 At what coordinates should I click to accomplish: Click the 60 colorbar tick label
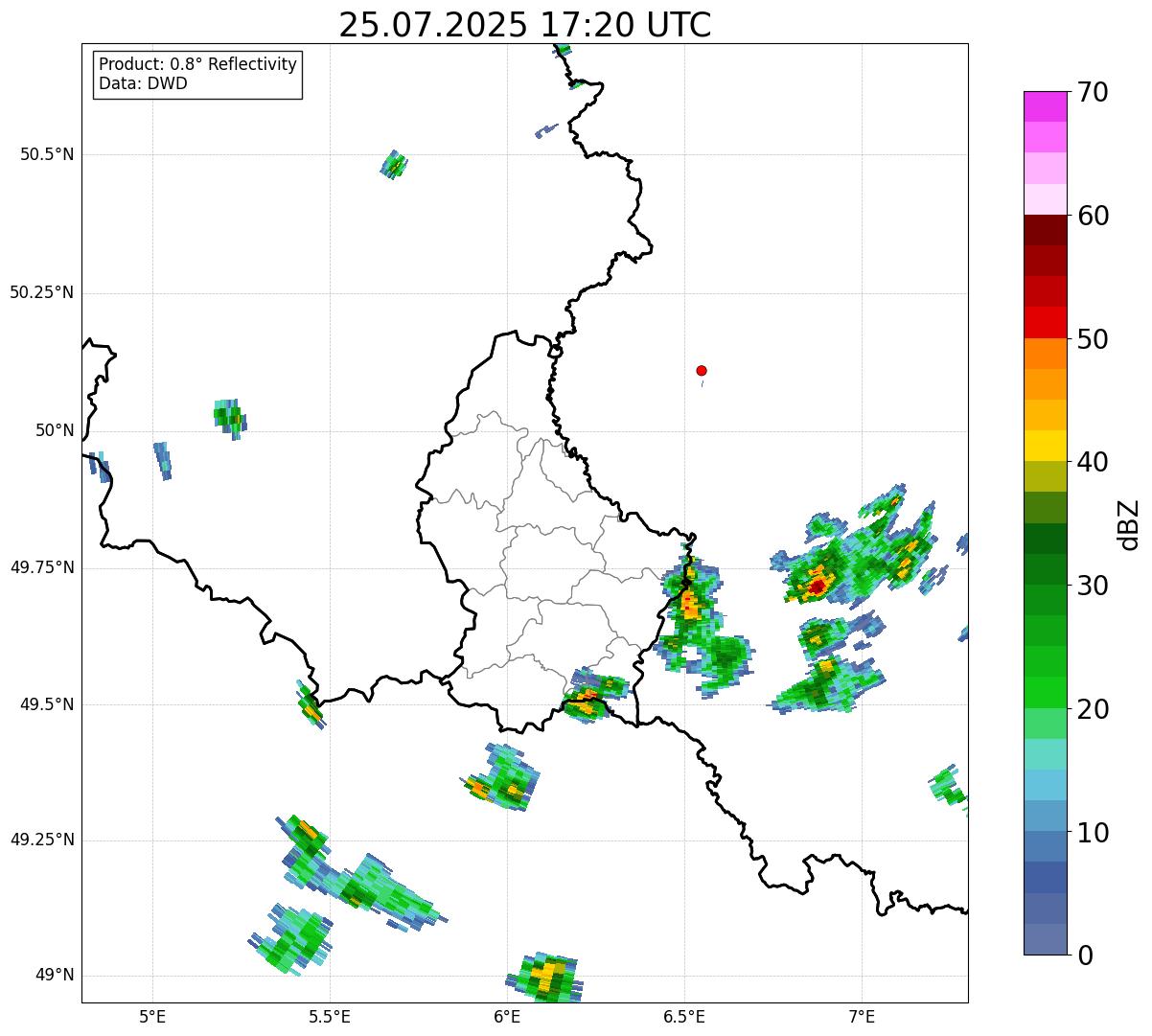[1093, 216]
